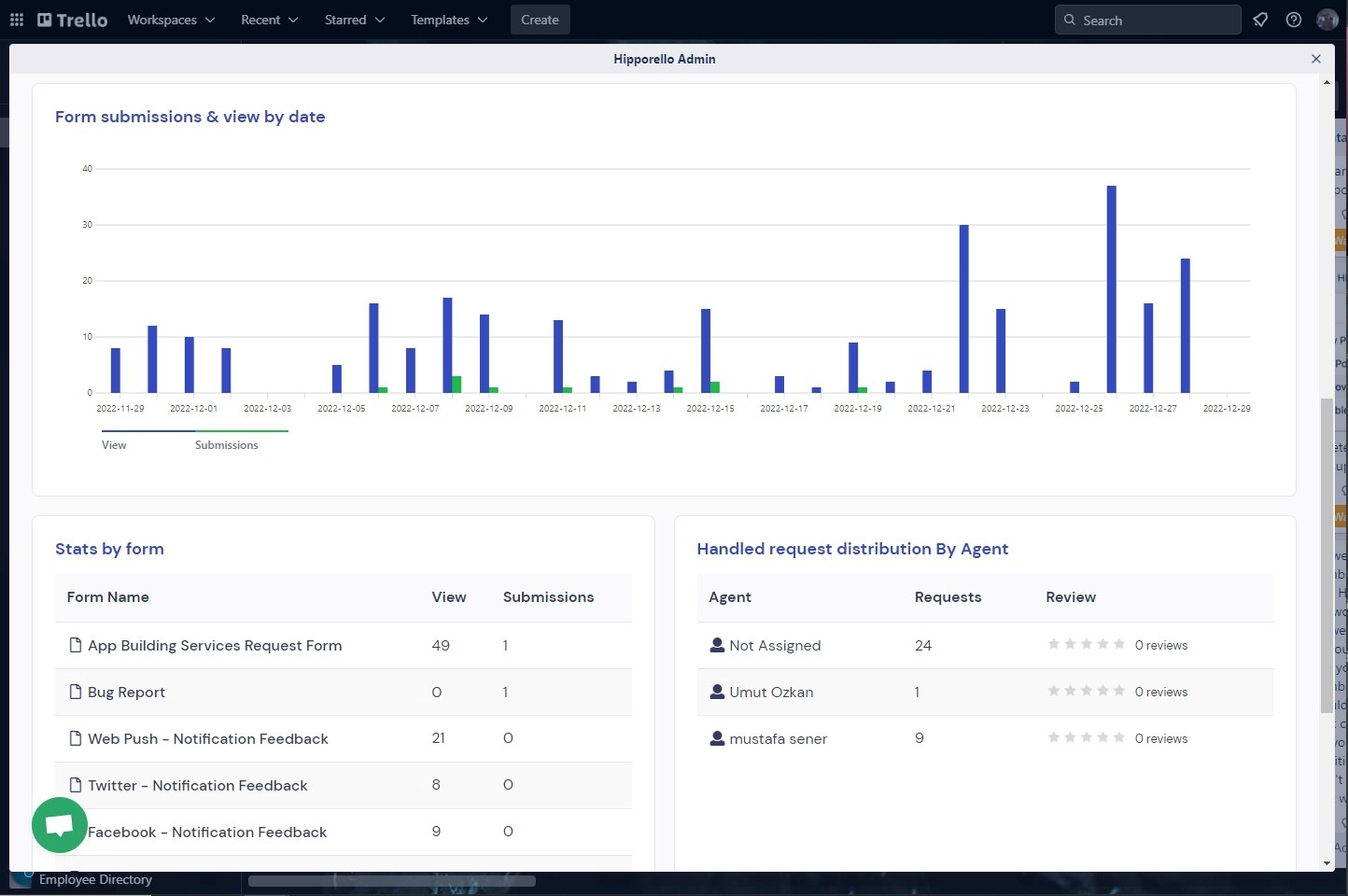Open Web Push - Notification Feedback row
The width and height of the screenshot is (1348, 896).
click(x=344, y=738)
